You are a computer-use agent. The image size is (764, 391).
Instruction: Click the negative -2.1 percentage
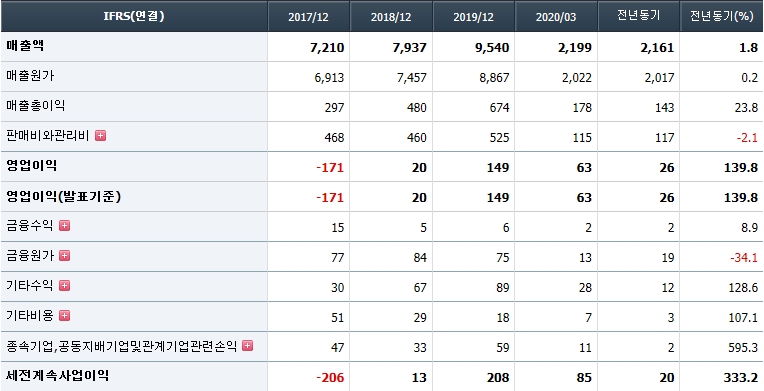[x=747, y=137]
